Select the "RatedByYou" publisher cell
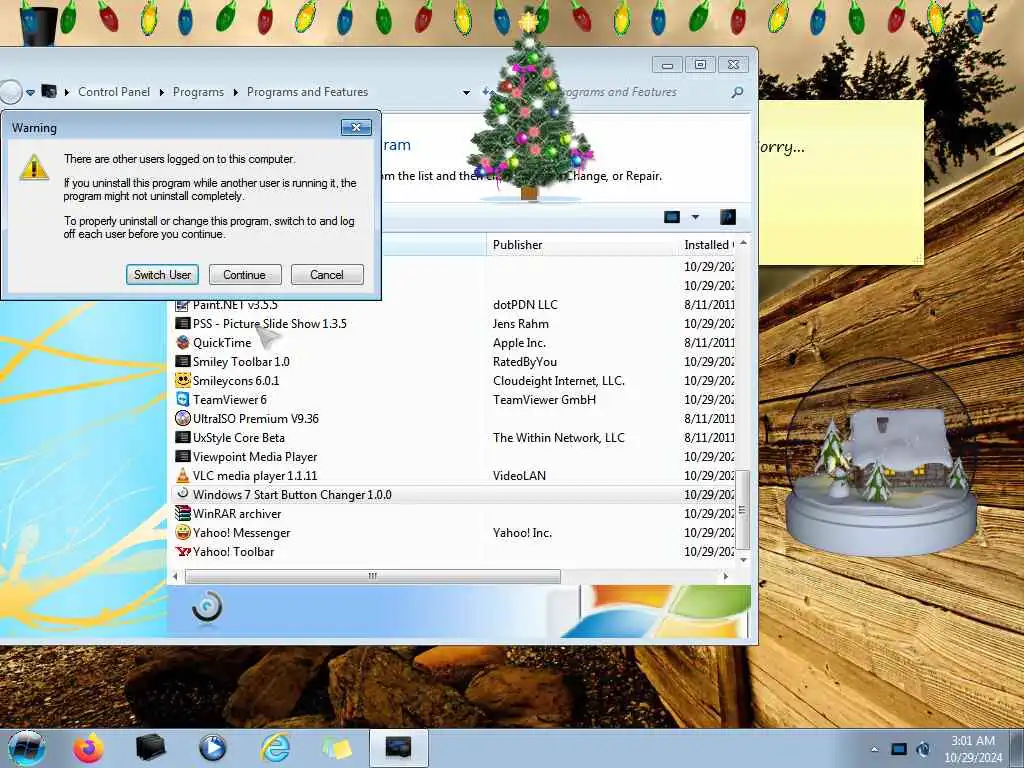Viewport: 1024px width, 768px height. click(x=524, y=361)
